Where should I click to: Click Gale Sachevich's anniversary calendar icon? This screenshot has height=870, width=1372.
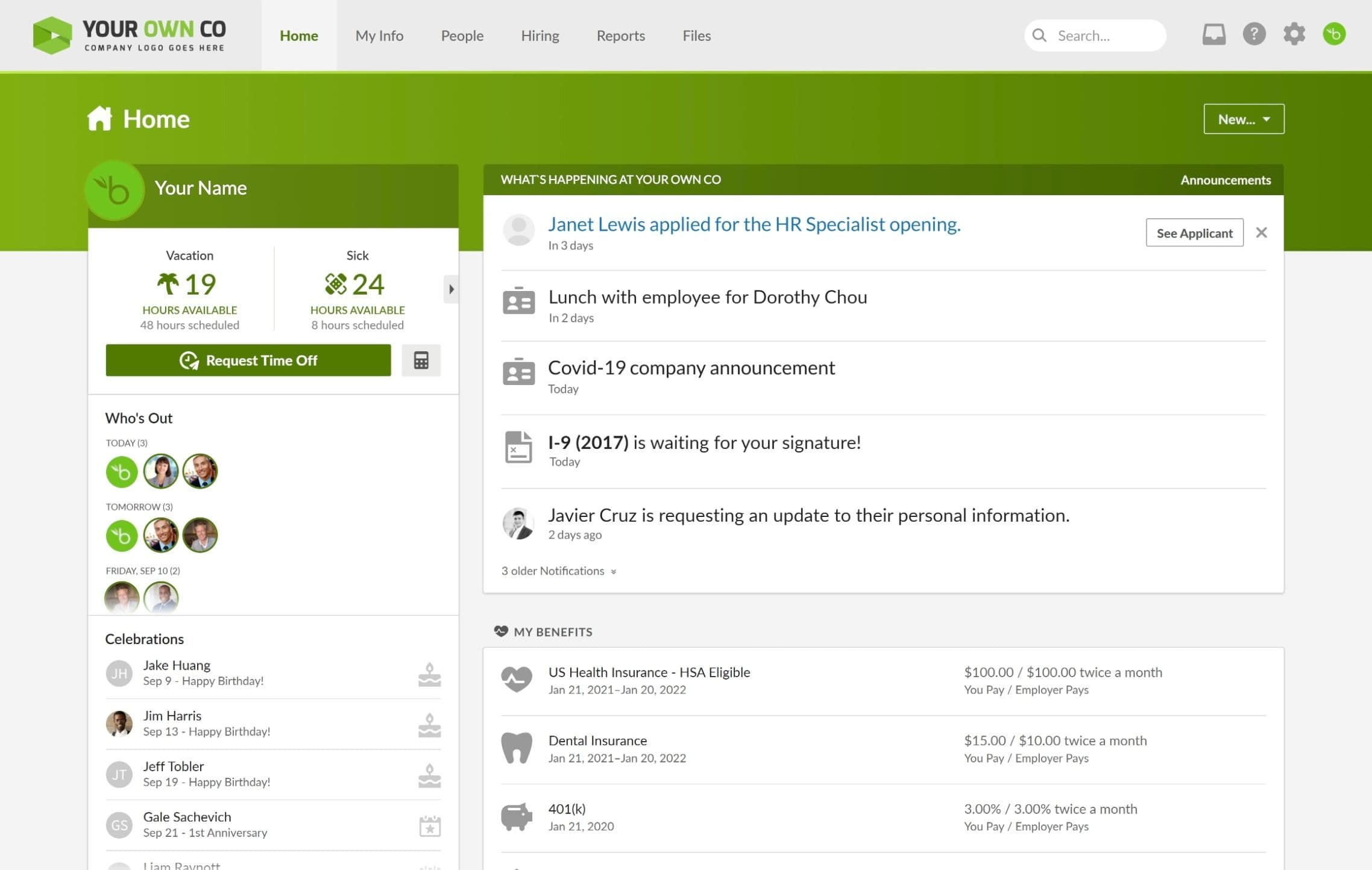(x=429, y=825)
